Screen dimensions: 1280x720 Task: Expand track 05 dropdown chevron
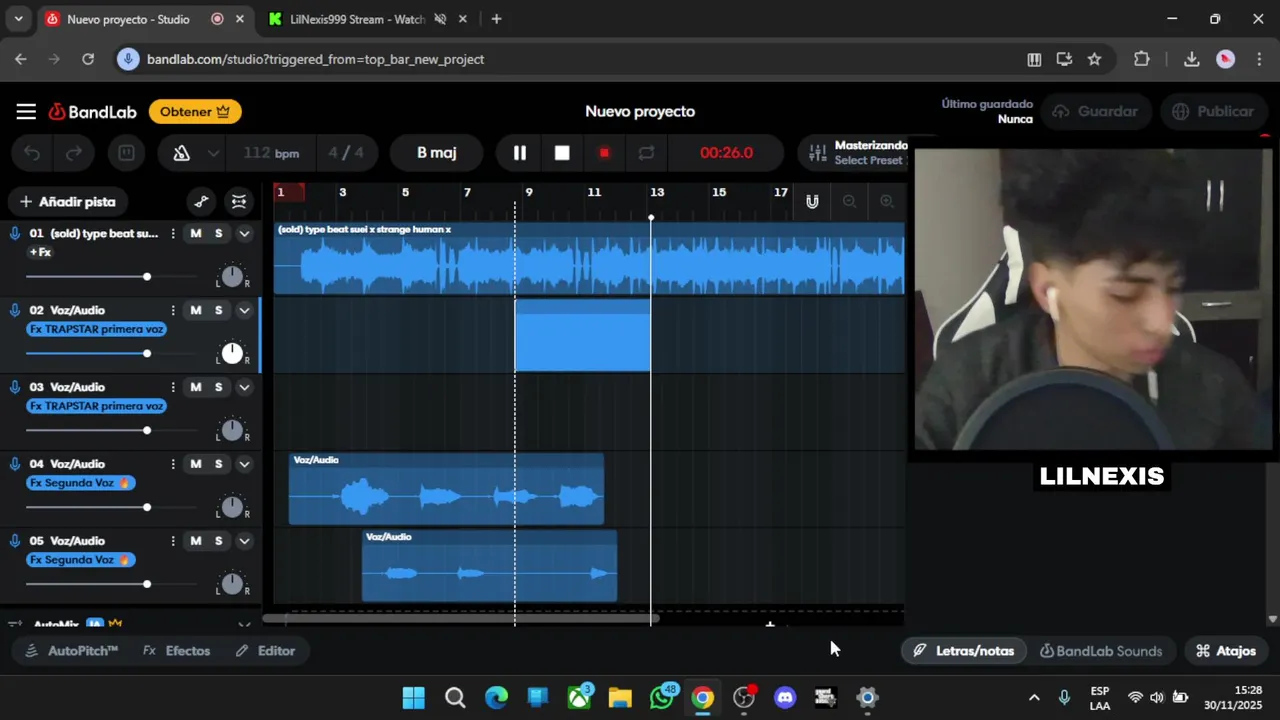point(244,542)
